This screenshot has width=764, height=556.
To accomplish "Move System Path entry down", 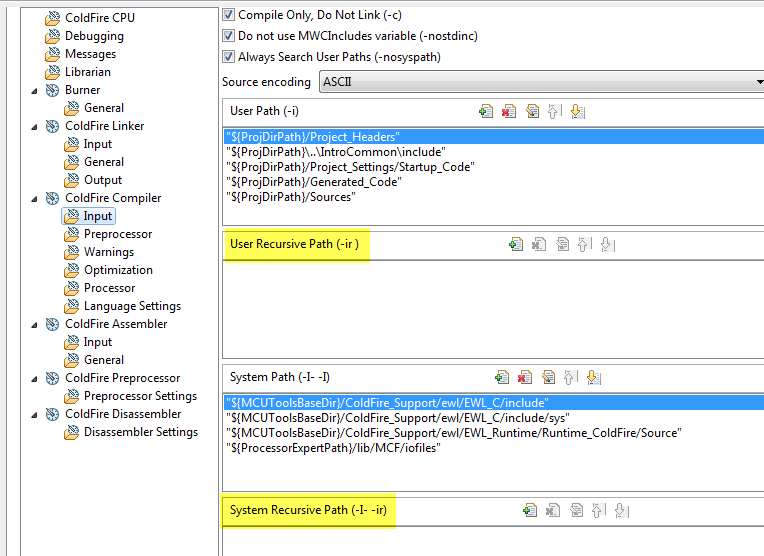I will [593, 377].
